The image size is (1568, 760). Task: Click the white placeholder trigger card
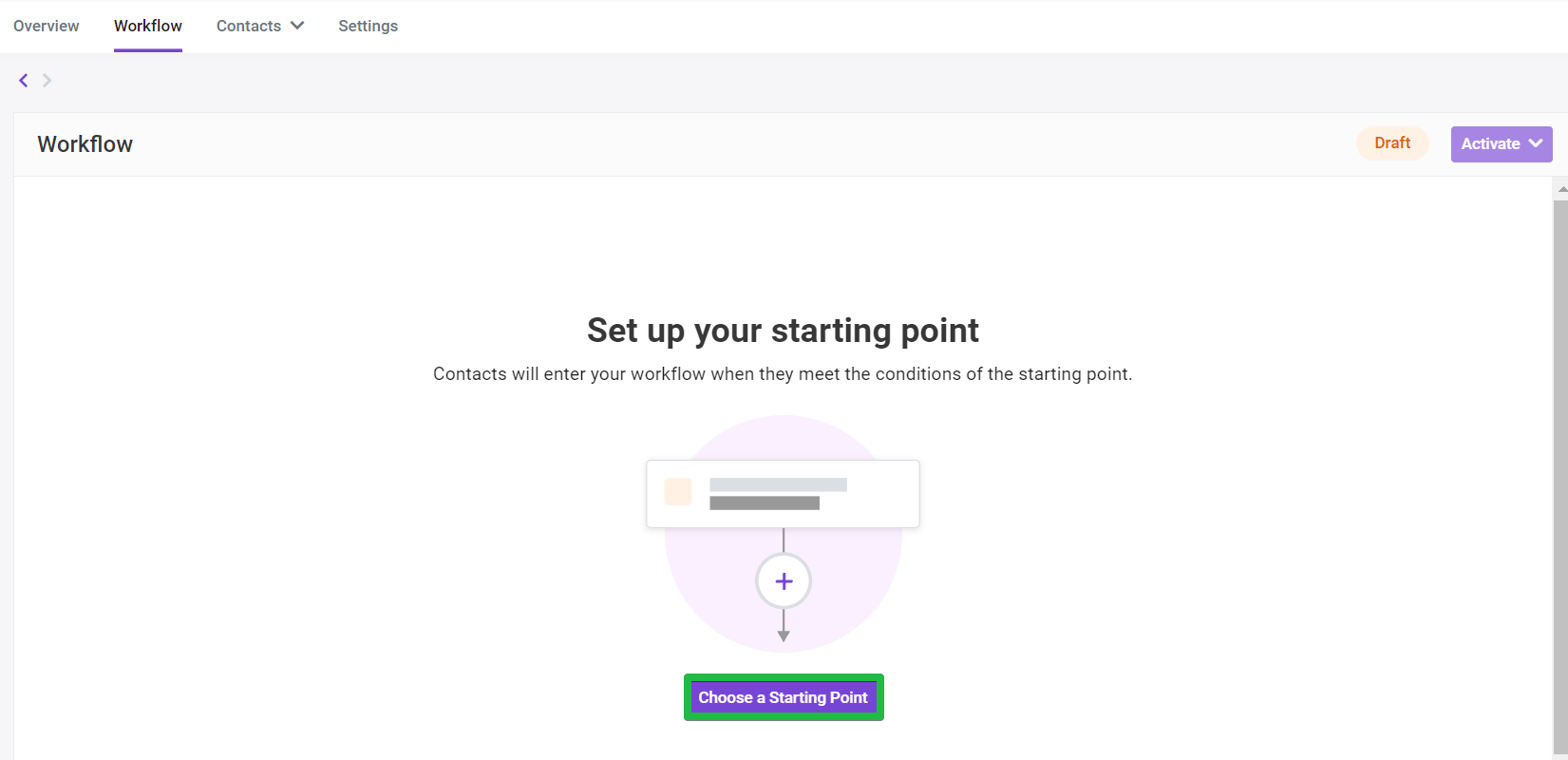[x=784, y=494]
